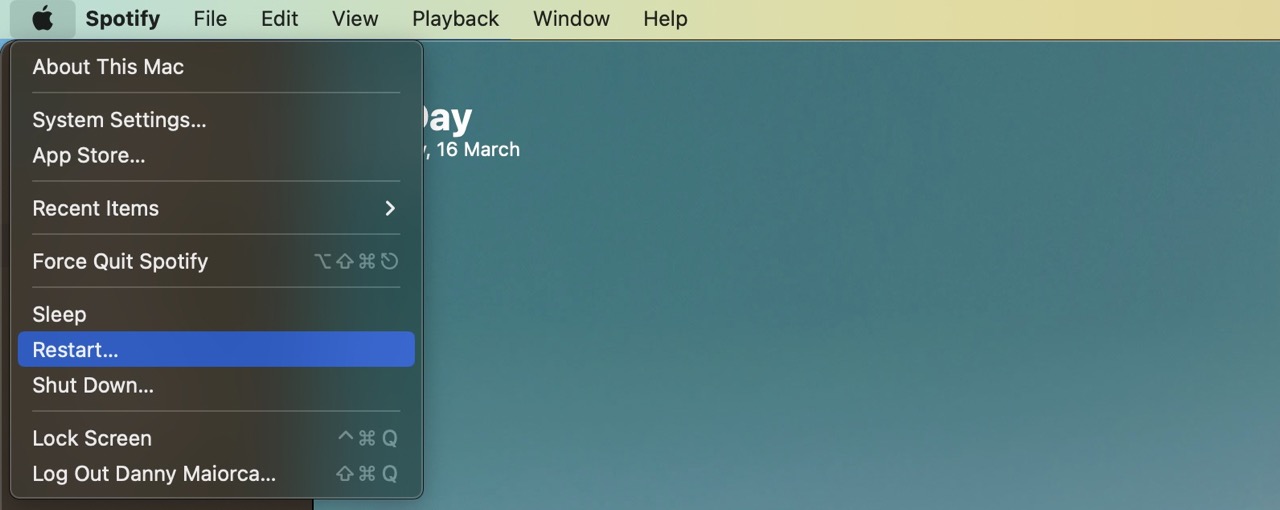Open System Settings from the Apple menu
1280x510 pixels.
click(x=119, y=120)
